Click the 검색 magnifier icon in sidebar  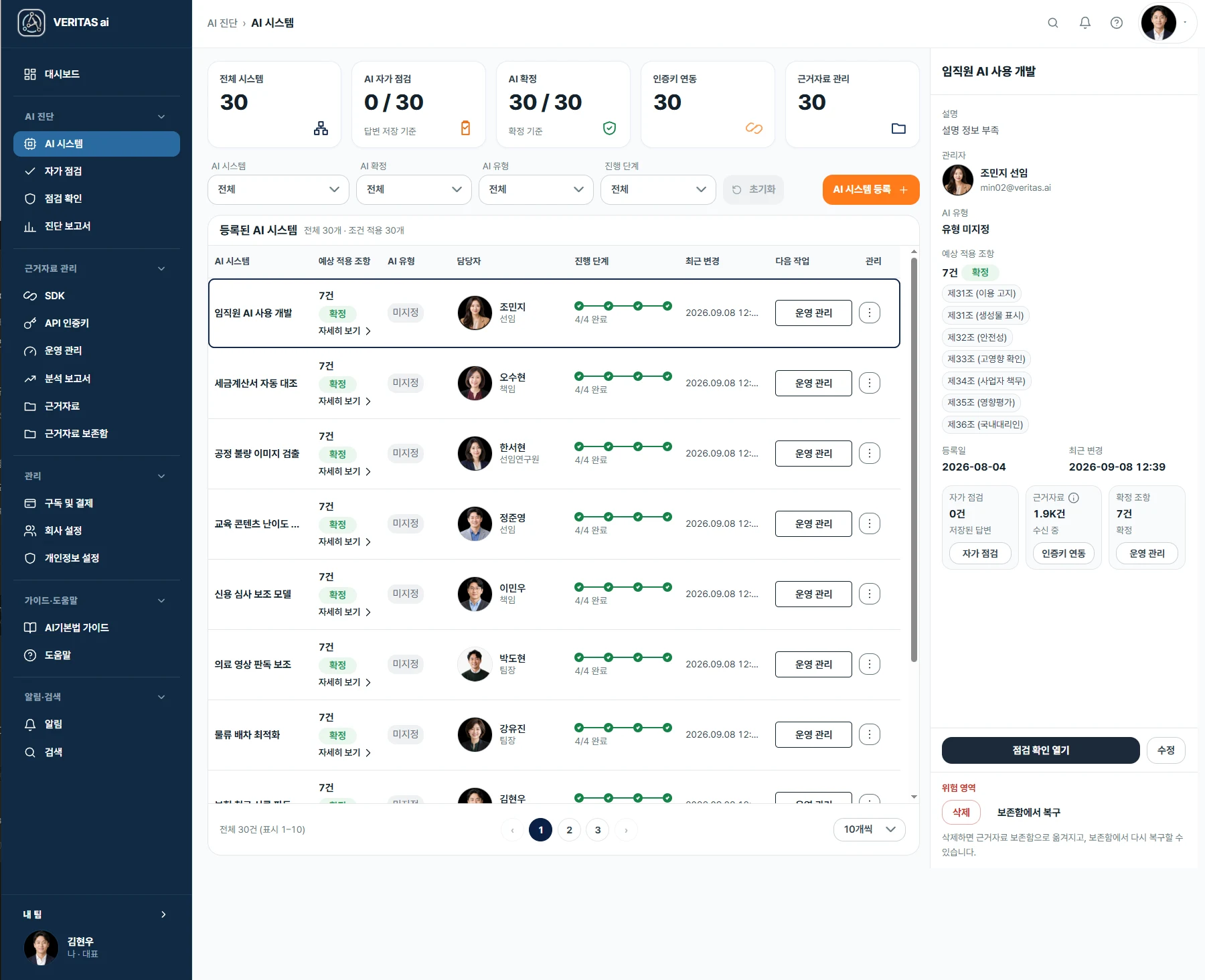tap(30, 752)
